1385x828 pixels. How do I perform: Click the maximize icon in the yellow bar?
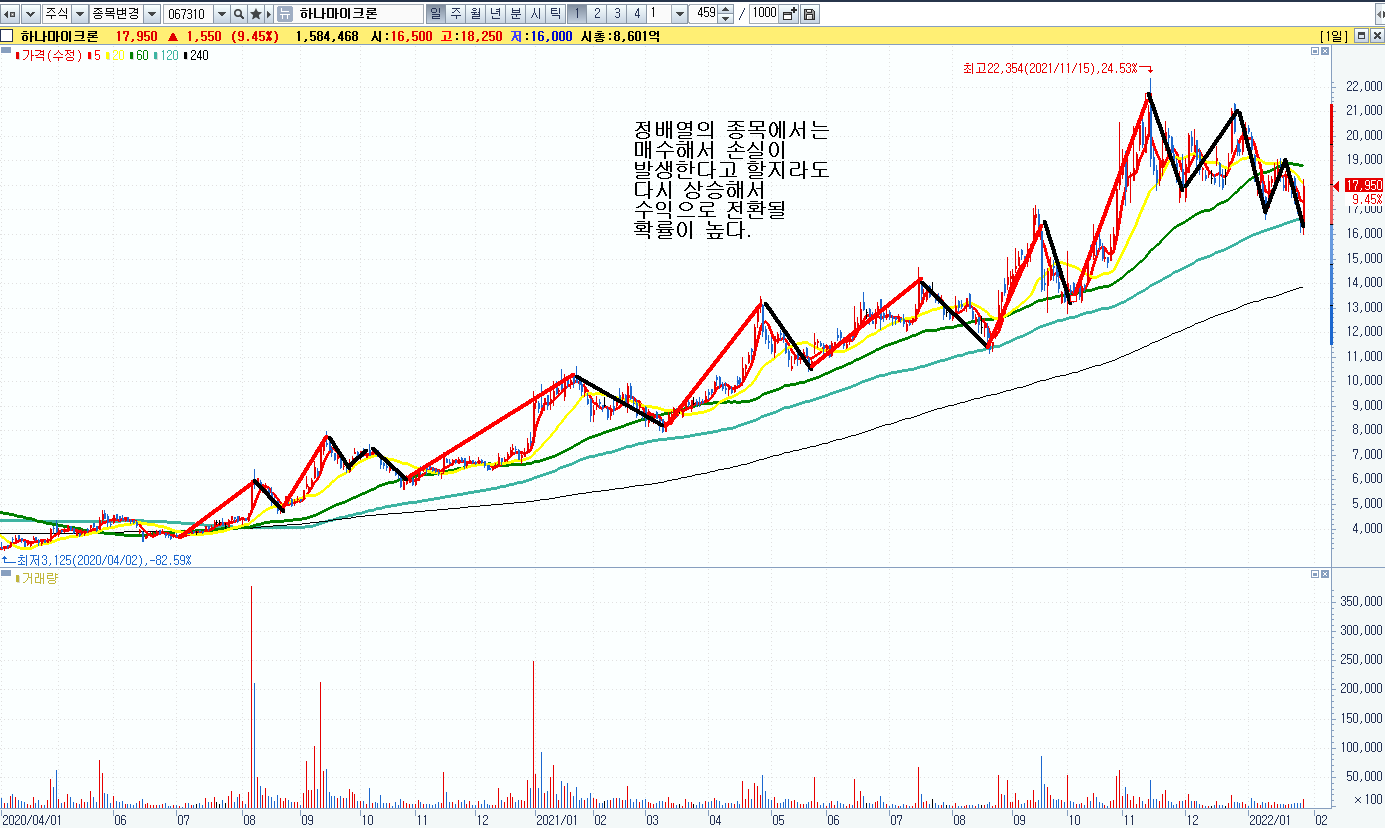pyautogui.click(x=1361, y=36)
